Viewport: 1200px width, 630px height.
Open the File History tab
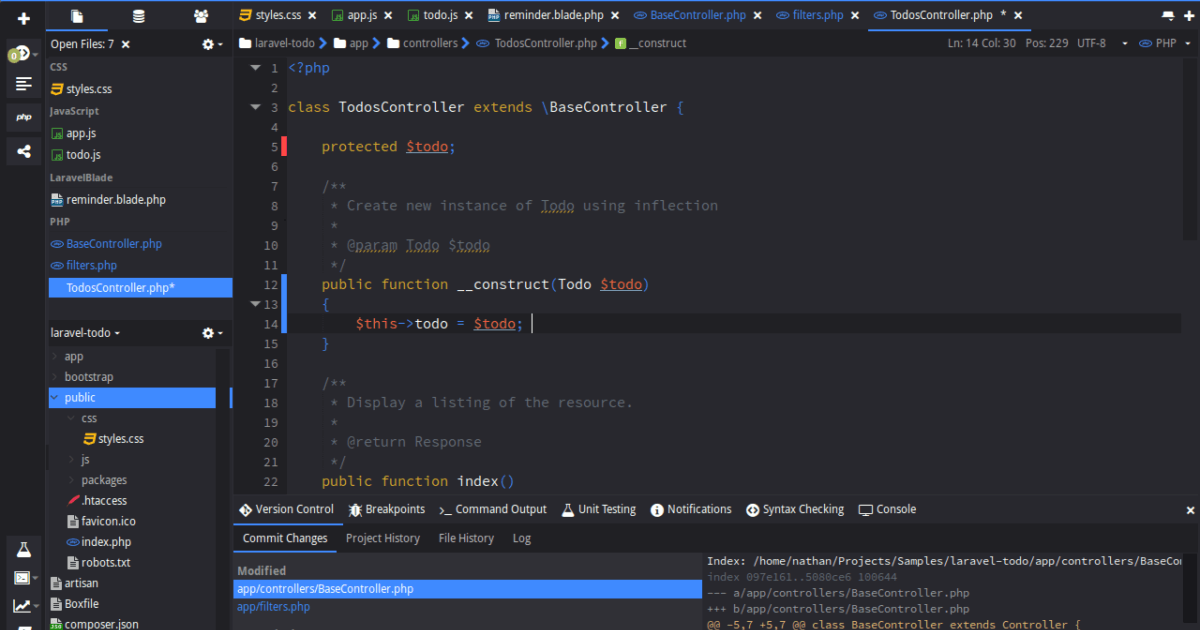(466, 538)
